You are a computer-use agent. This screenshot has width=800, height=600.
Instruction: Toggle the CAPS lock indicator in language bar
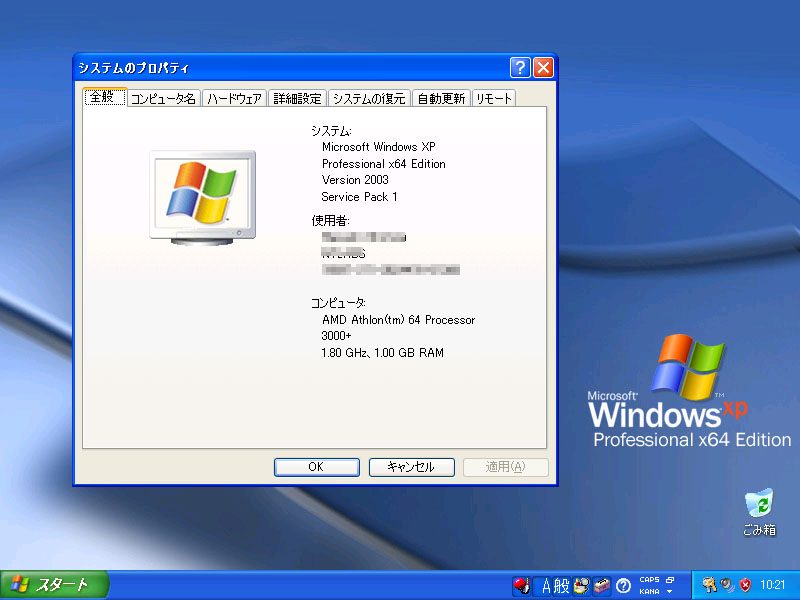click(x=649, y=580)
